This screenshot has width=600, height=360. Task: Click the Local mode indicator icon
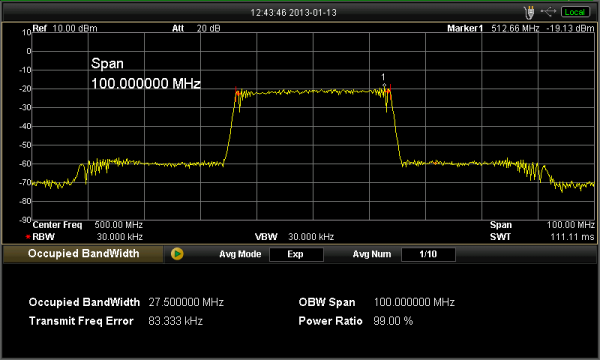point(575,12)
